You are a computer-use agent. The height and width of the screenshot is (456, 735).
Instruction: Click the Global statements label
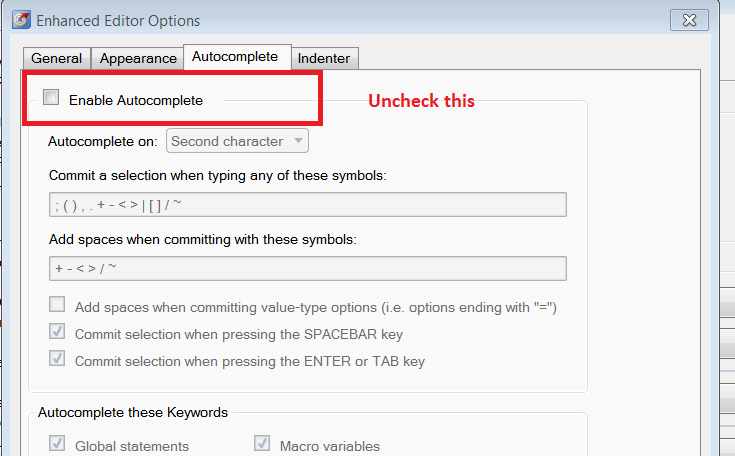coord(132,446)
